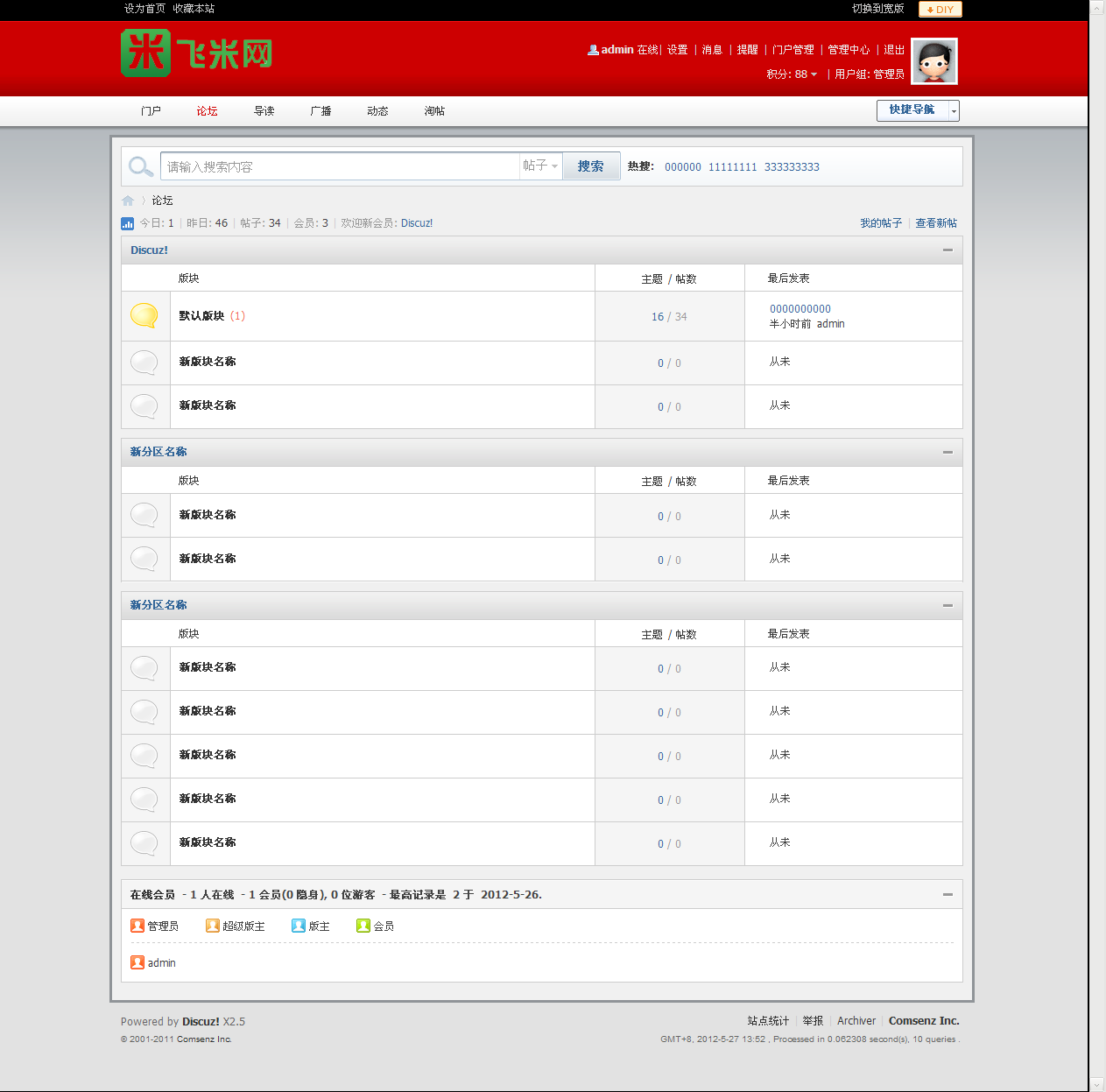Image resolution: width=1106 pixels, height=1092 pixels.
Task: Open the Archiver footer link
Action: click(x=856, y=1021)
